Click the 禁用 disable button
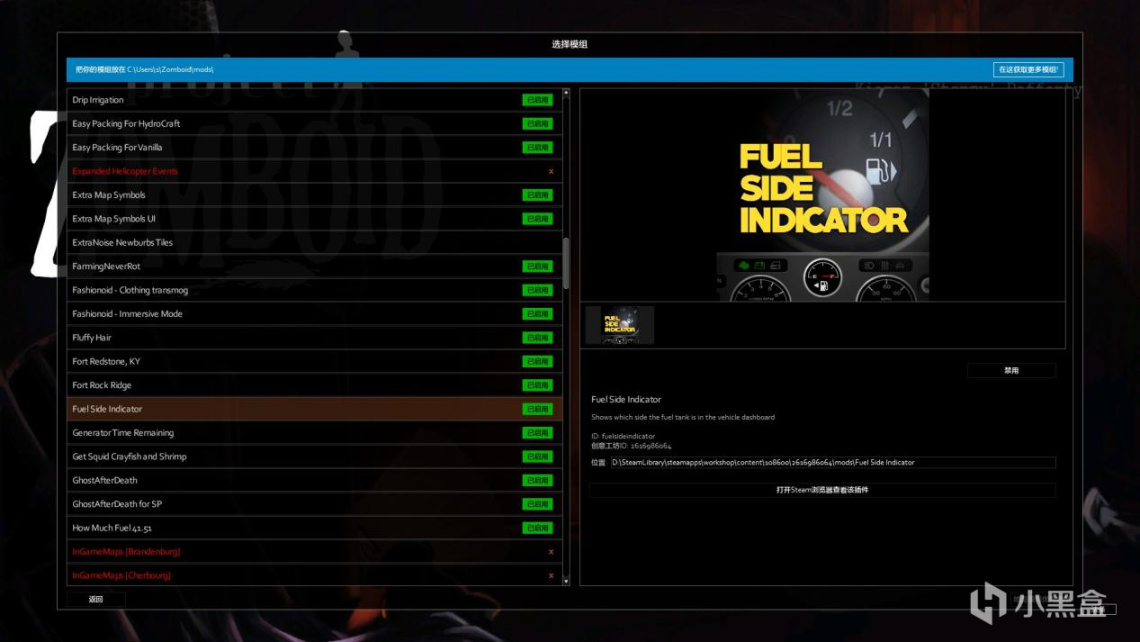Screen dimensions: 1140x642 tap(1011, 371)
